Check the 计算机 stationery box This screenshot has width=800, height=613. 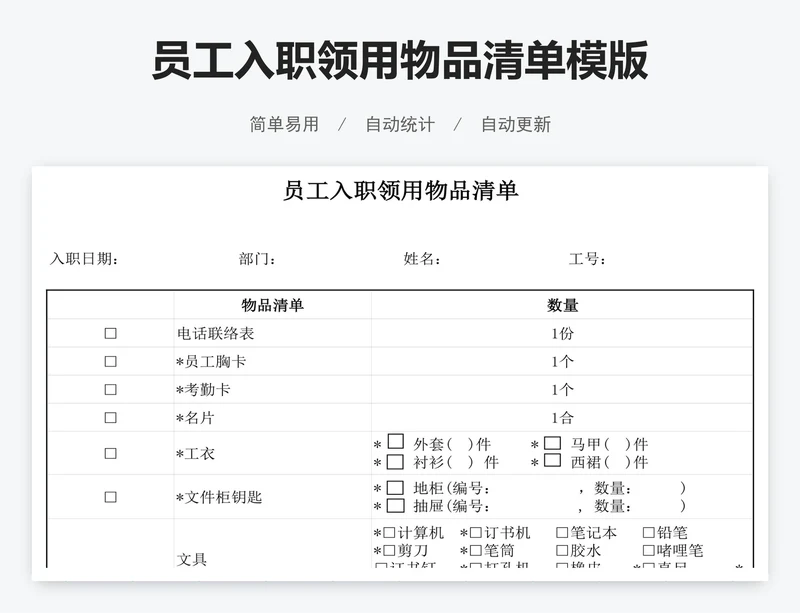(x=389, y=533)
